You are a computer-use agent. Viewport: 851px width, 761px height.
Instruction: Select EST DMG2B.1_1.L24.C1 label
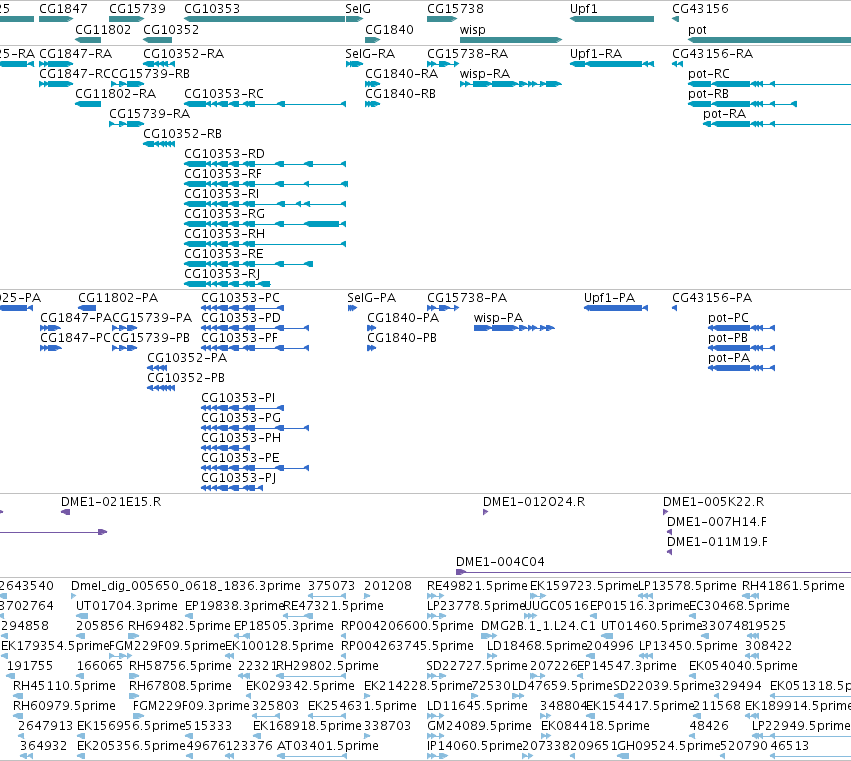click(538, 626)
